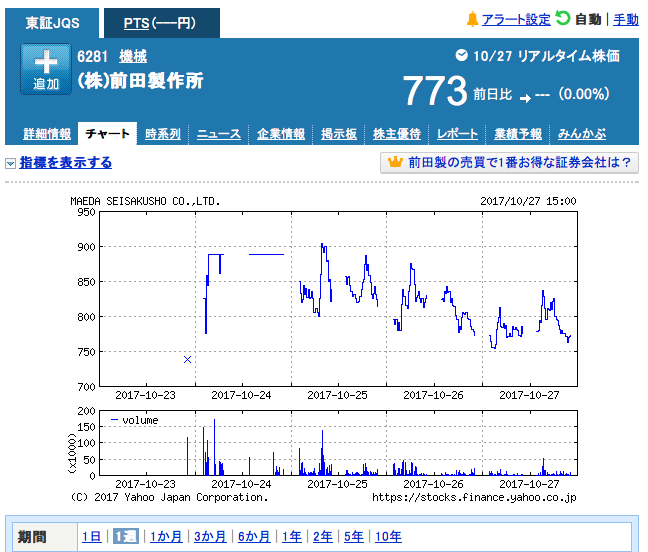Select the PTS tab
Screen dimensions: 648x552
(x=162, y=23)
